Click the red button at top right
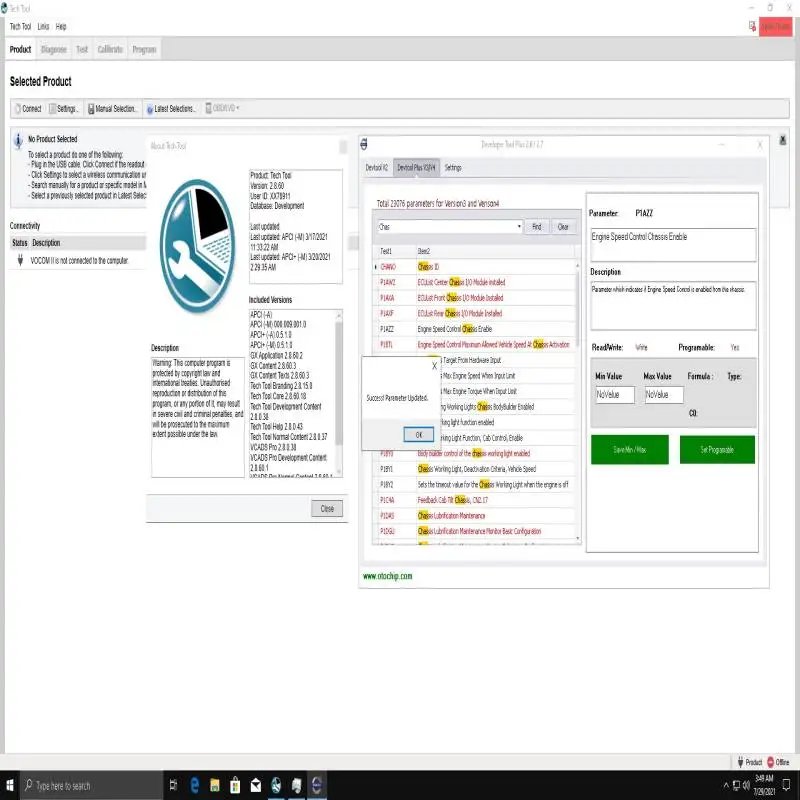Viewport: 800px width, 800px height. click(x=775, y=27)
